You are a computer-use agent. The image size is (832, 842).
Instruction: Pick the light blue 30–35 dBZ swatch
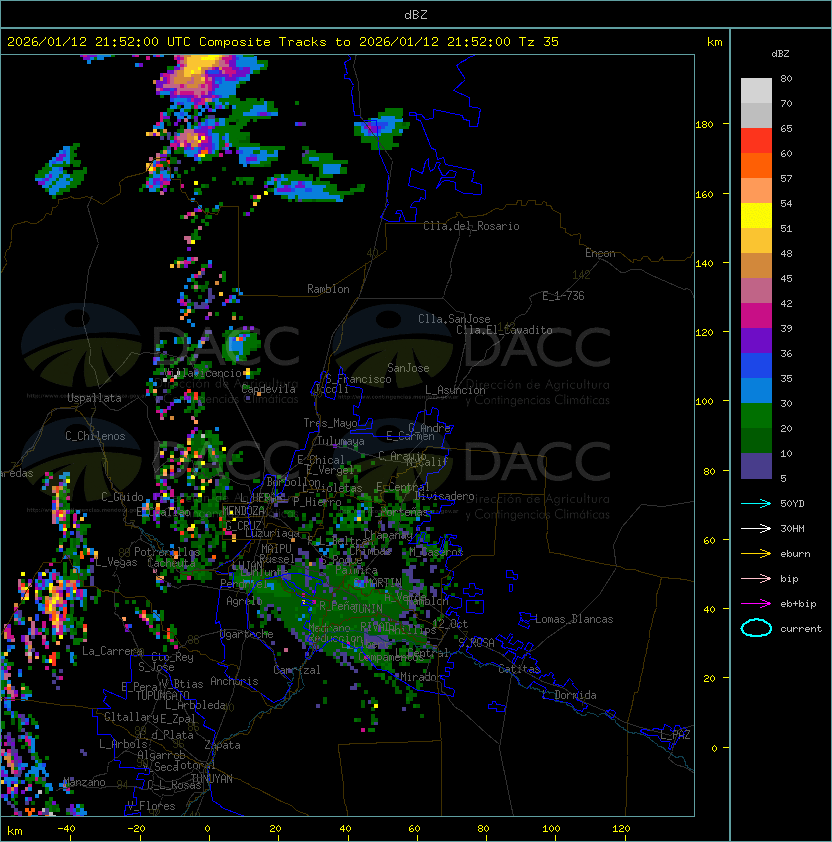point(756,390)
